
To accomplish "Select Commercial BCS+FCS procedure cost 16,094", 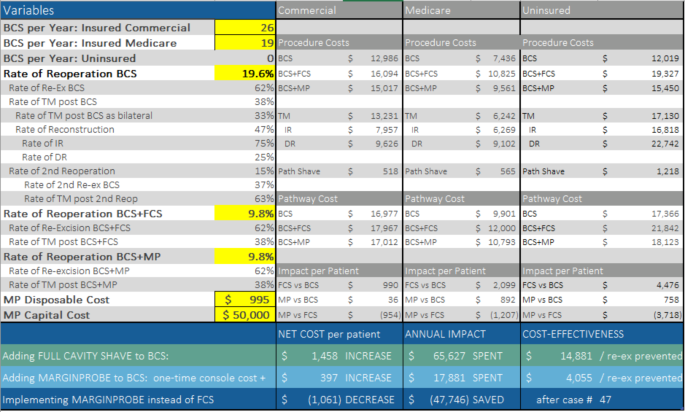I will coord(384,74).
